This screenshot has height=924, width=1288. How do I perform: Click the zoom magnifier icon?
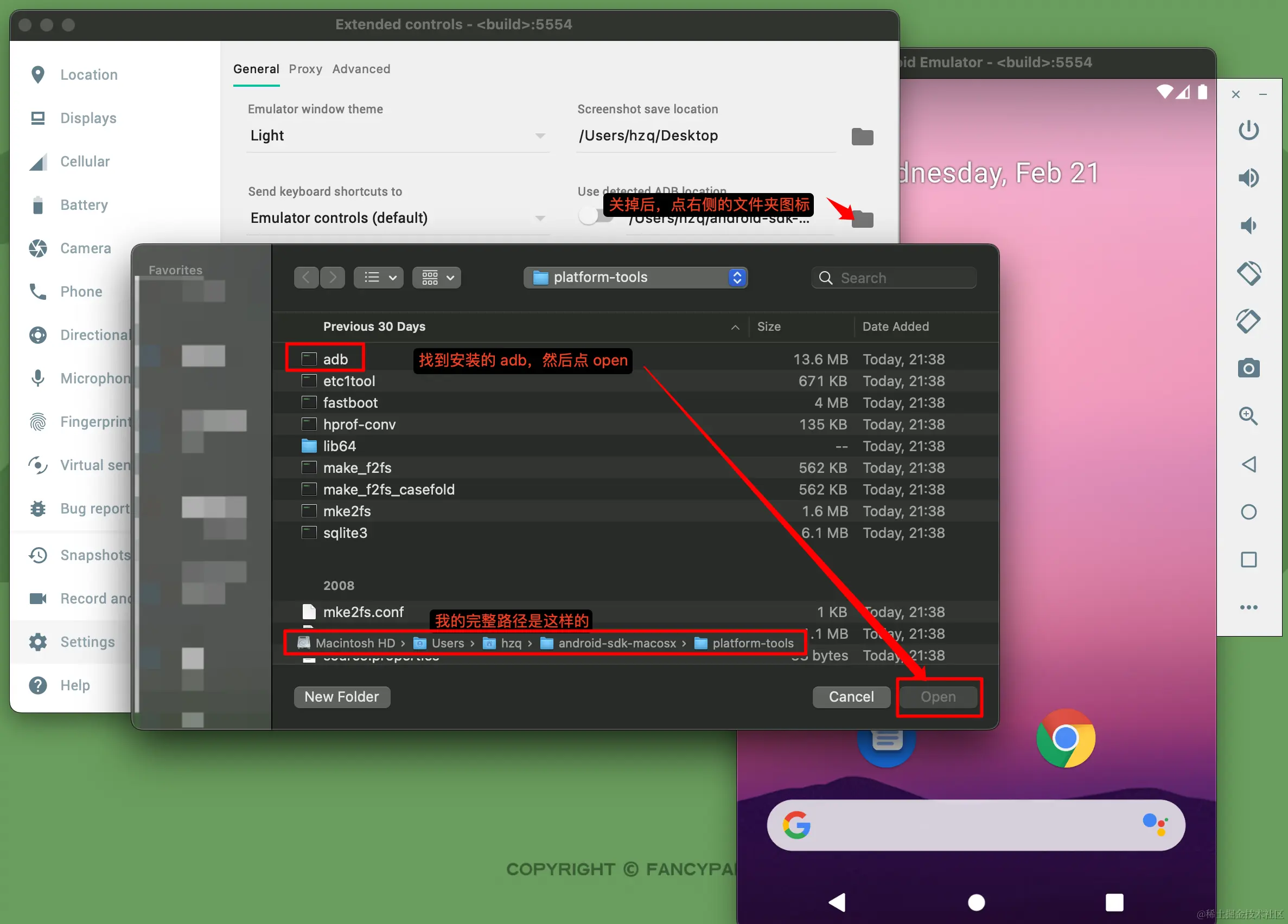click(1248, 416)
